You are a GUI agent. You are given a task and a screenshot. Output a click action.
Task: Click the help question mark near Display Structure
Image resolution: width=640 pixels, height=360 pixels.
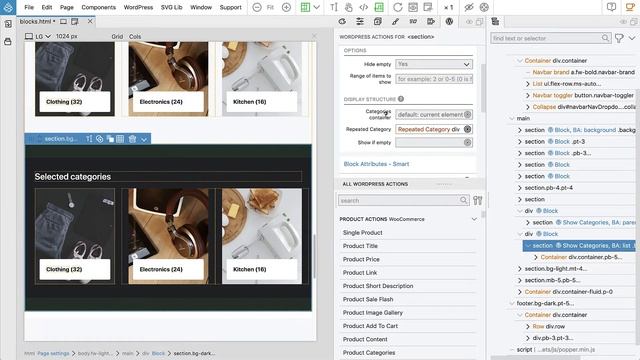tap(401, 99)
